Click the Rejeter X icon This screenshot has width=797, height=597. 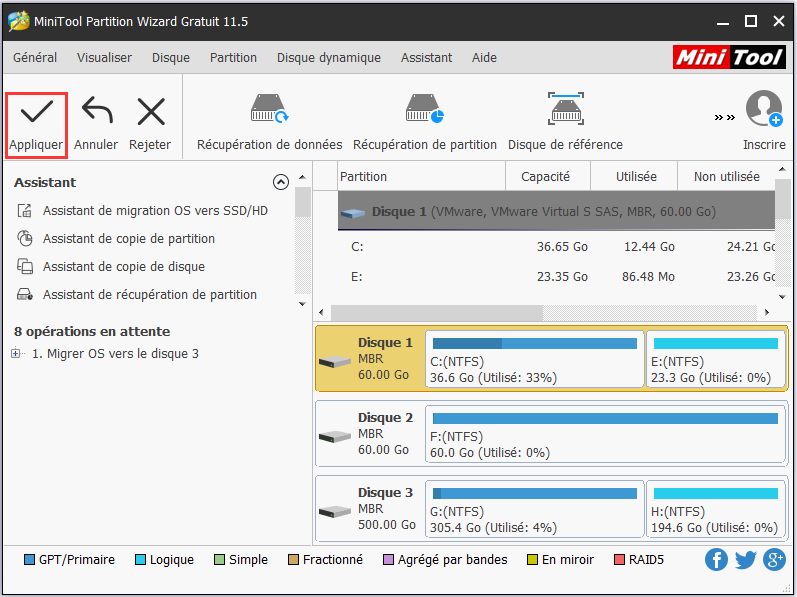click(151, 111)
